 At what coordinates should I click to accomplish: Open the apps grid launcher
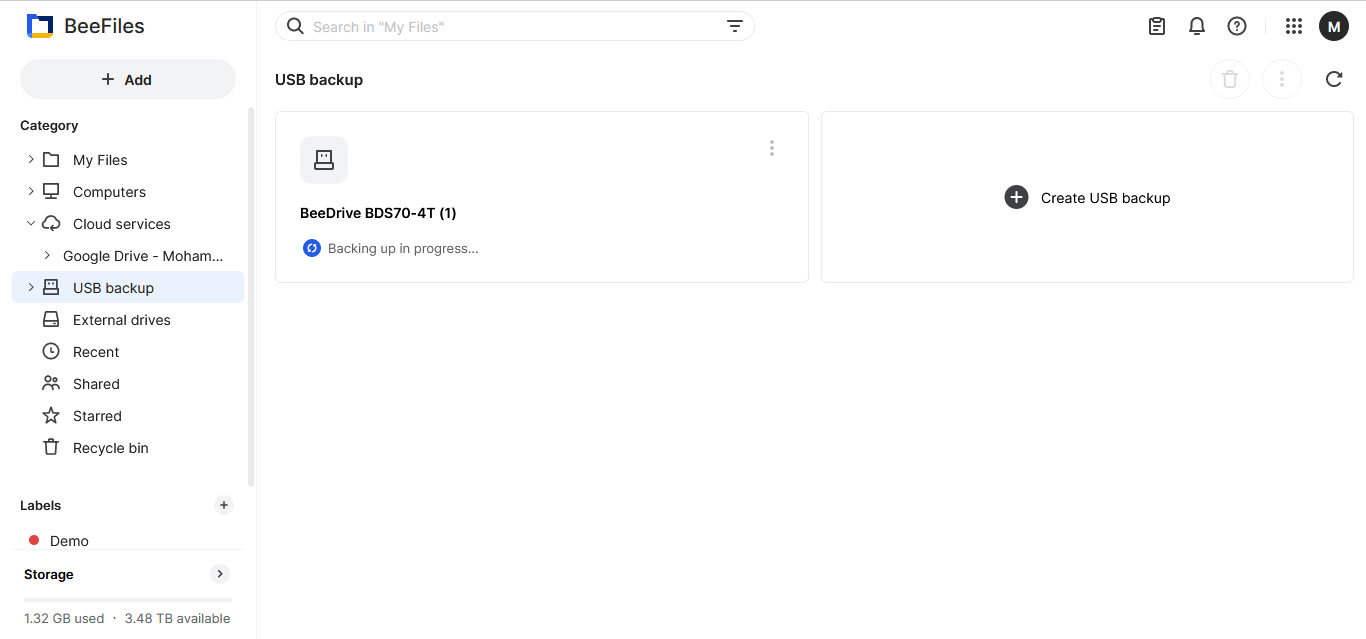pos(1294,27)
